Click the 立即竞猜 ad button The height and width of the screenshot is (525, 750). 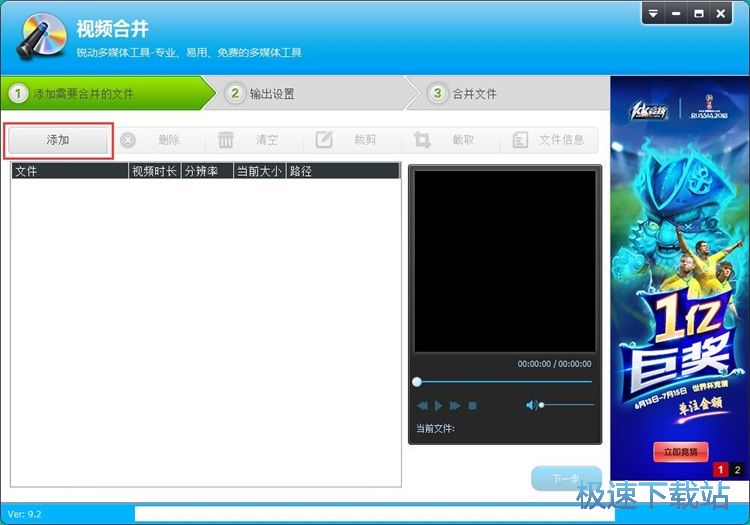pos(680,451)
